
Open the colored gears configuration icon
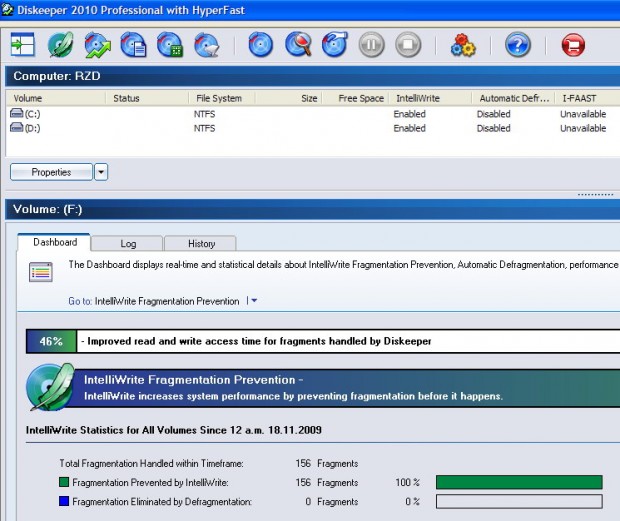[x=463, y=45]
